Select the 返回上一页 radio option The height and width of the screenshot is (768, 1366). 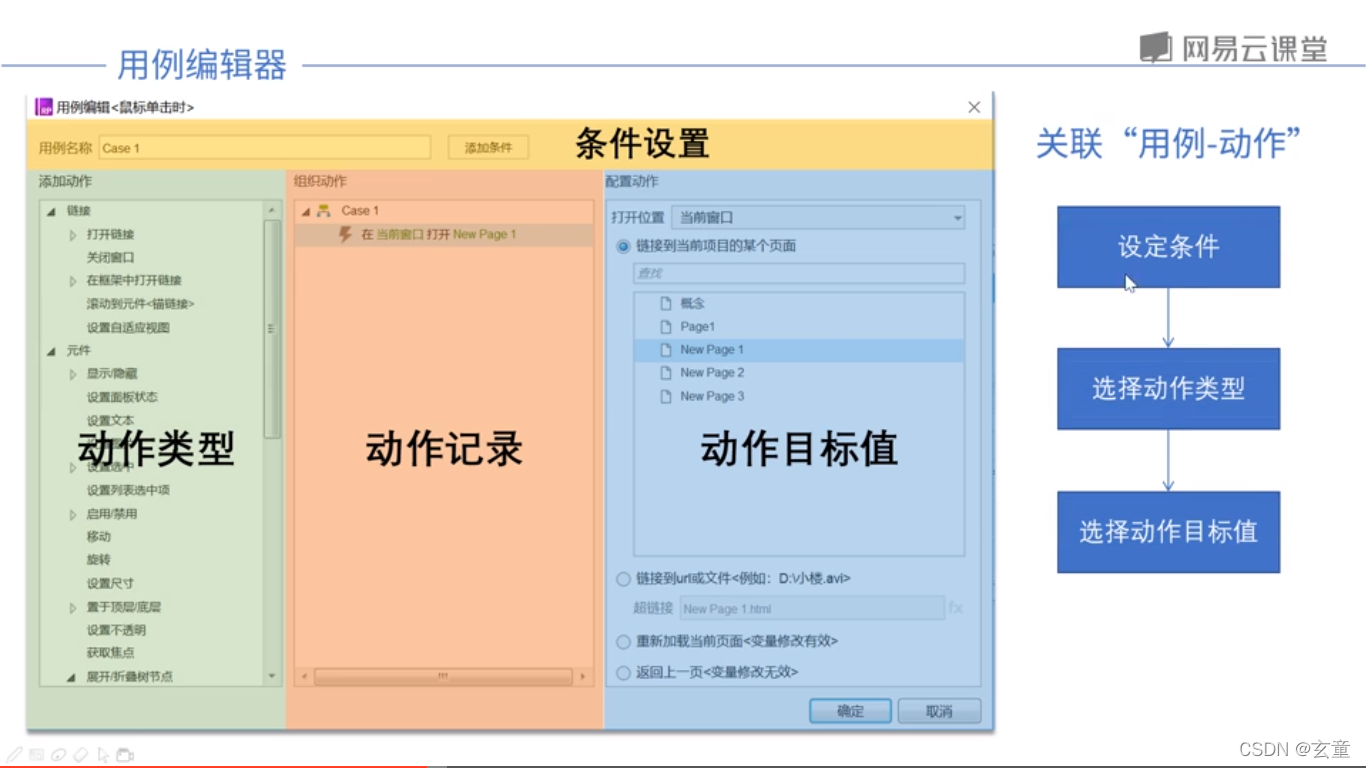[x=623, y=672]
